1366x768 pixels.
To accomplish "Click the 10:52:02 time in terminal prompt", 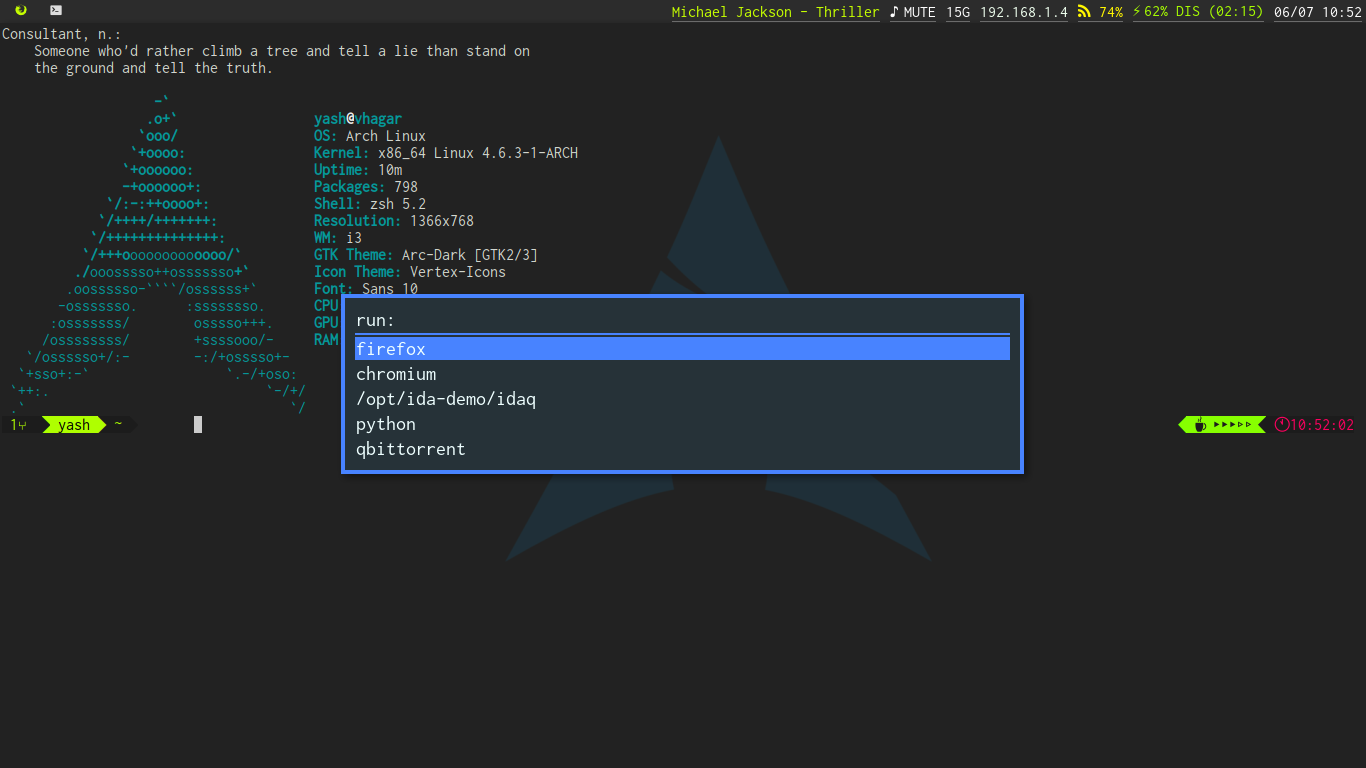I will 1322,425.
